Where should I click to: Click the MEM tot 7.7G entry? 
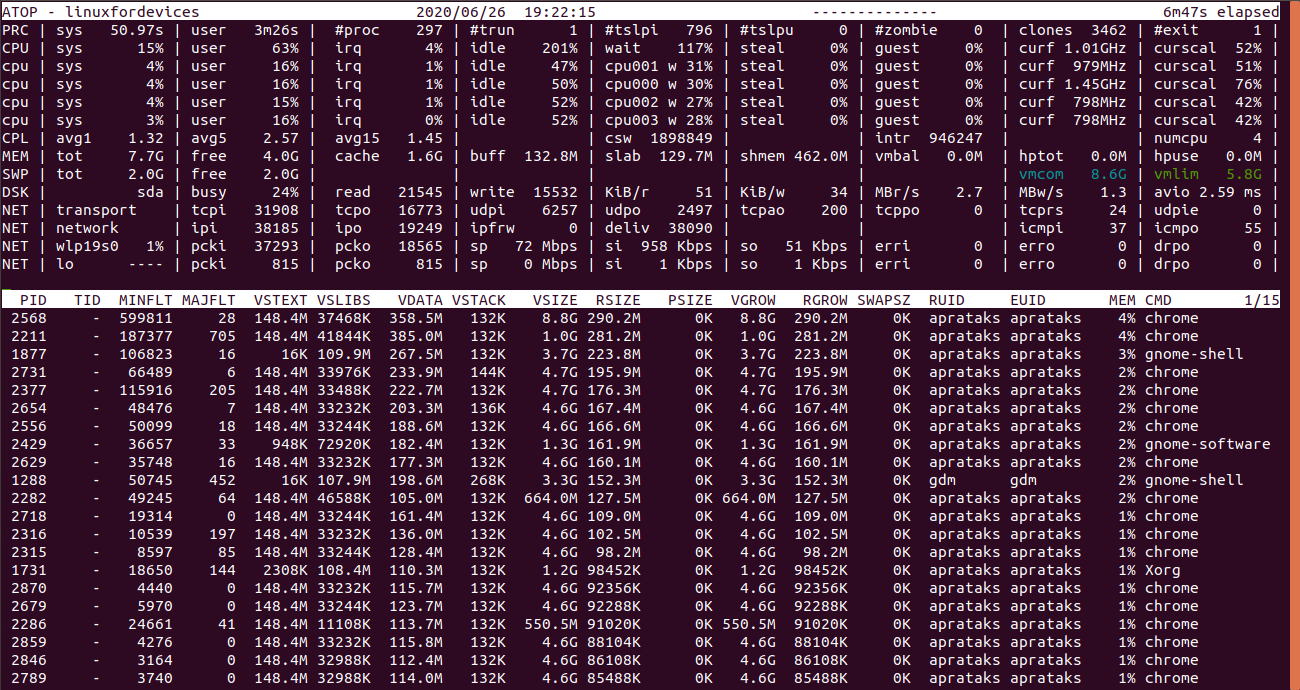click(x=110, y=156)
